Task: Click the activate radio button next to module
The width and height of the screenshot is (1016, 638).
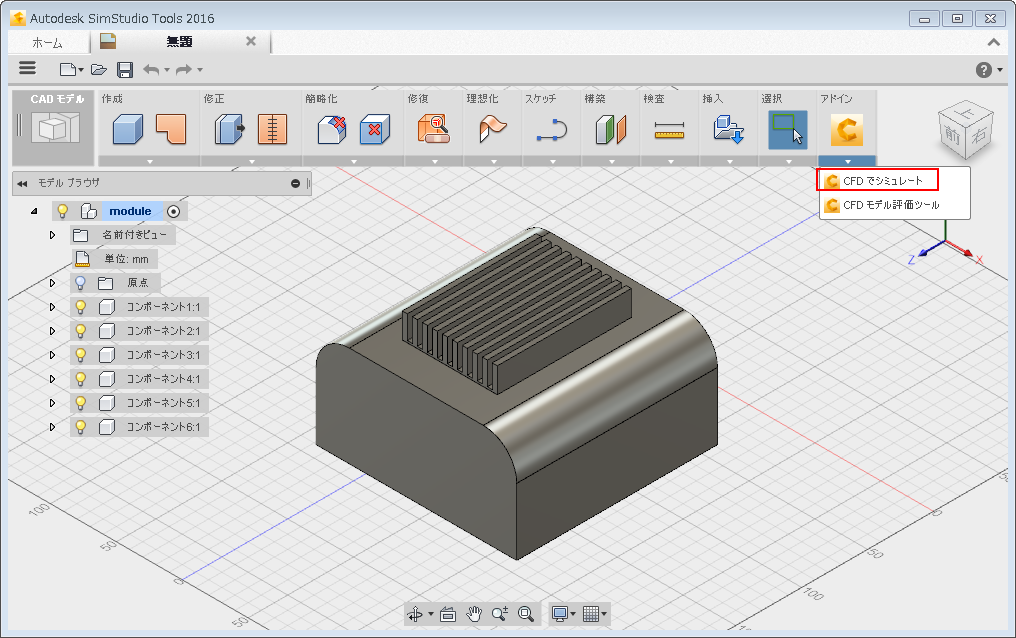Action: pos(173,211)
